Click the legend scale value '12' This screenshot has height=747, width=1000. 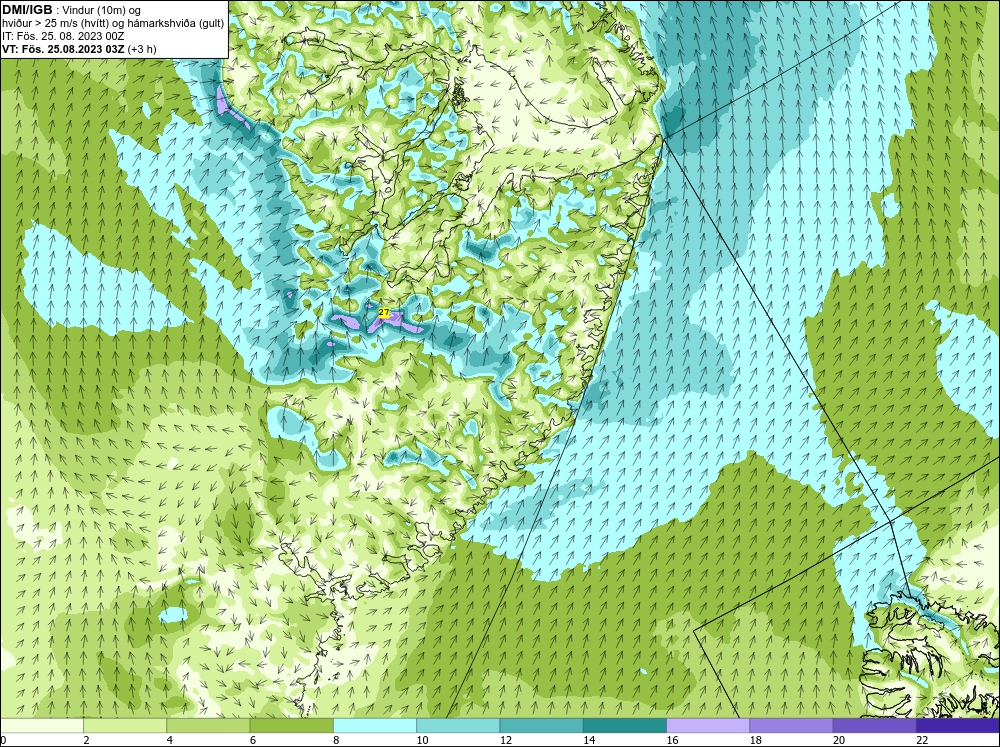(506, 740)
